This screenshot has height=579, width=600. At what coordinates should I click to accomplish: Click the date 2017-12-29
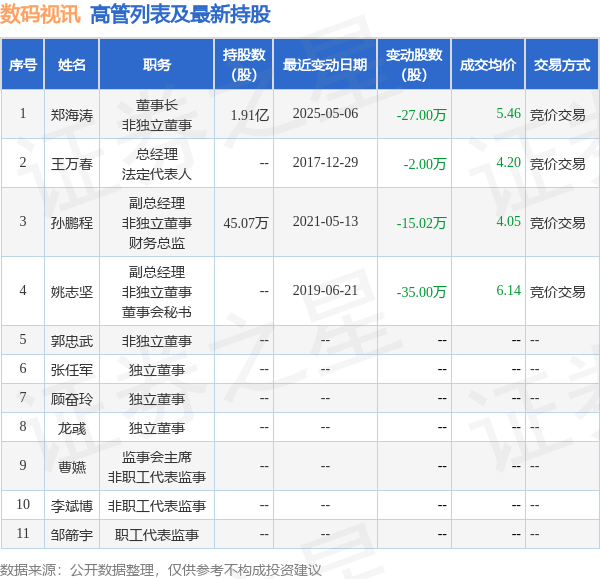[x=325, y=162]
